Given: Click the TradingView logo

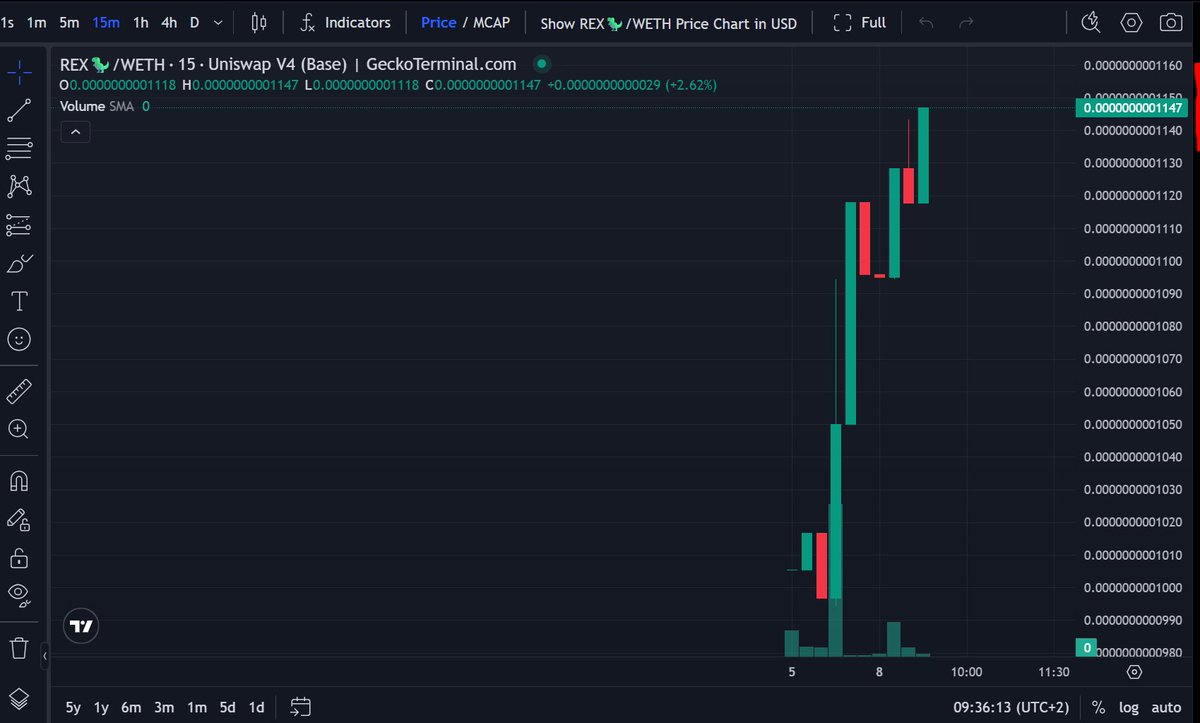Looking at the screenshot, I should click(x=83, y=627).
